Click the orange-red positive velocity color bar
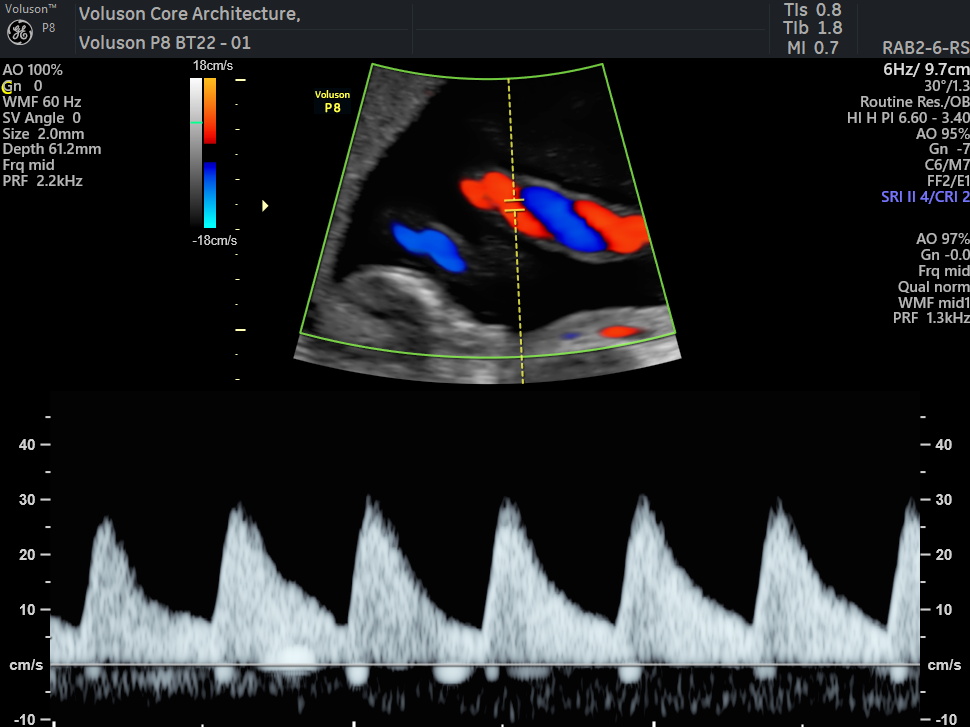 point(210,110)
